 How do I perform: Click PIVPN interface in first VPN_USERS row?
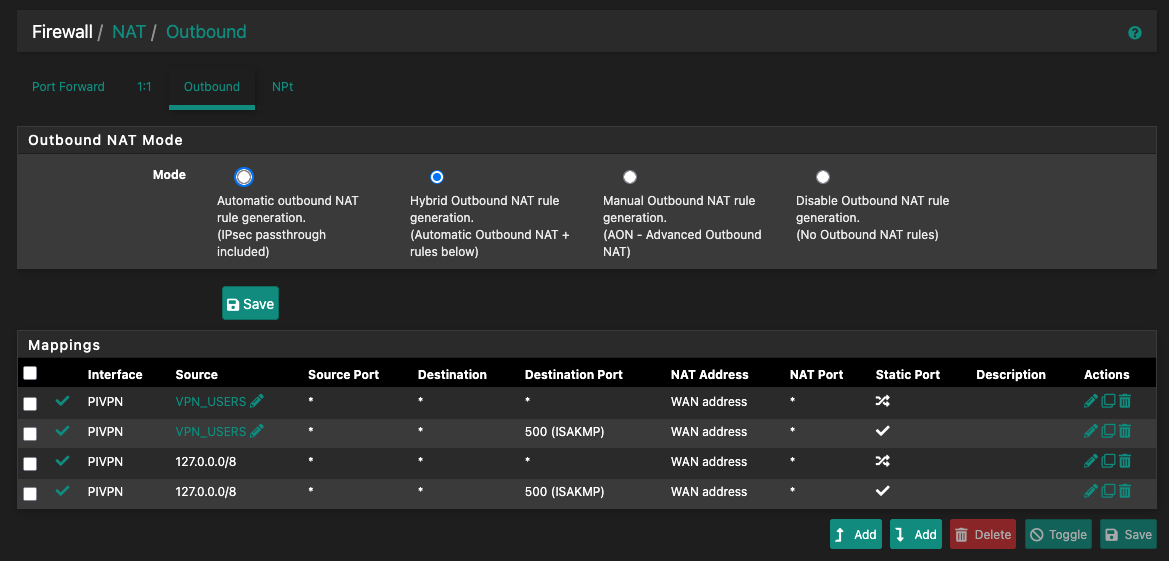click(105, 401)
